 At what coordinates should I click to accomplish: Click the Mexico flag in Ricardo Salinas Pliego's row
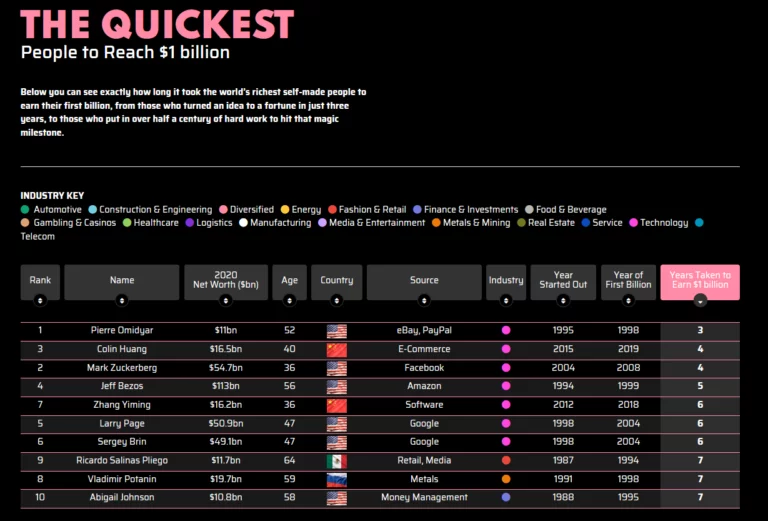pyautogui.click(x=336, y=461)
